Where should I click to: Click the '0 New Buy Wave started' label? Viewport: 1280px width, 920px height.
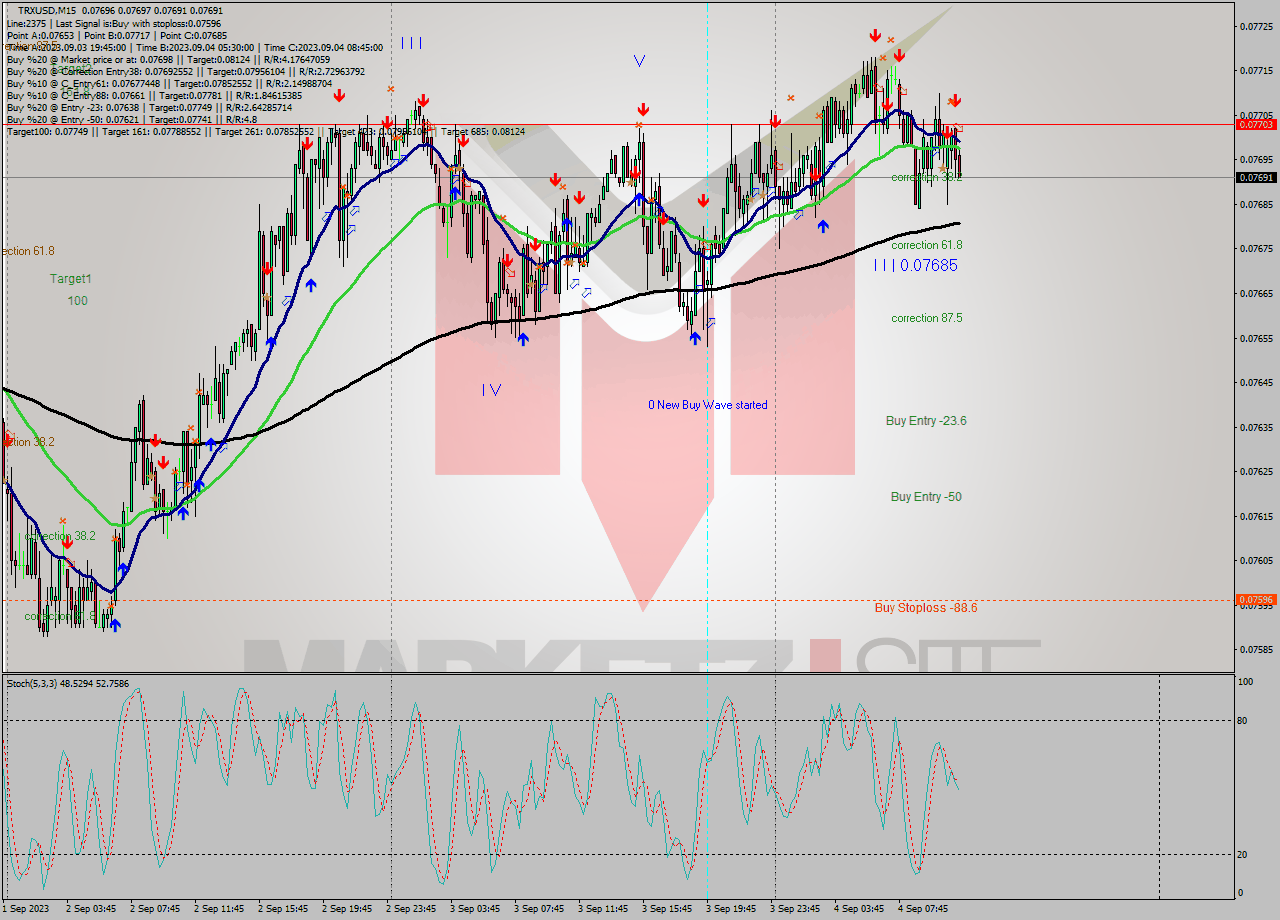[708, 405]
